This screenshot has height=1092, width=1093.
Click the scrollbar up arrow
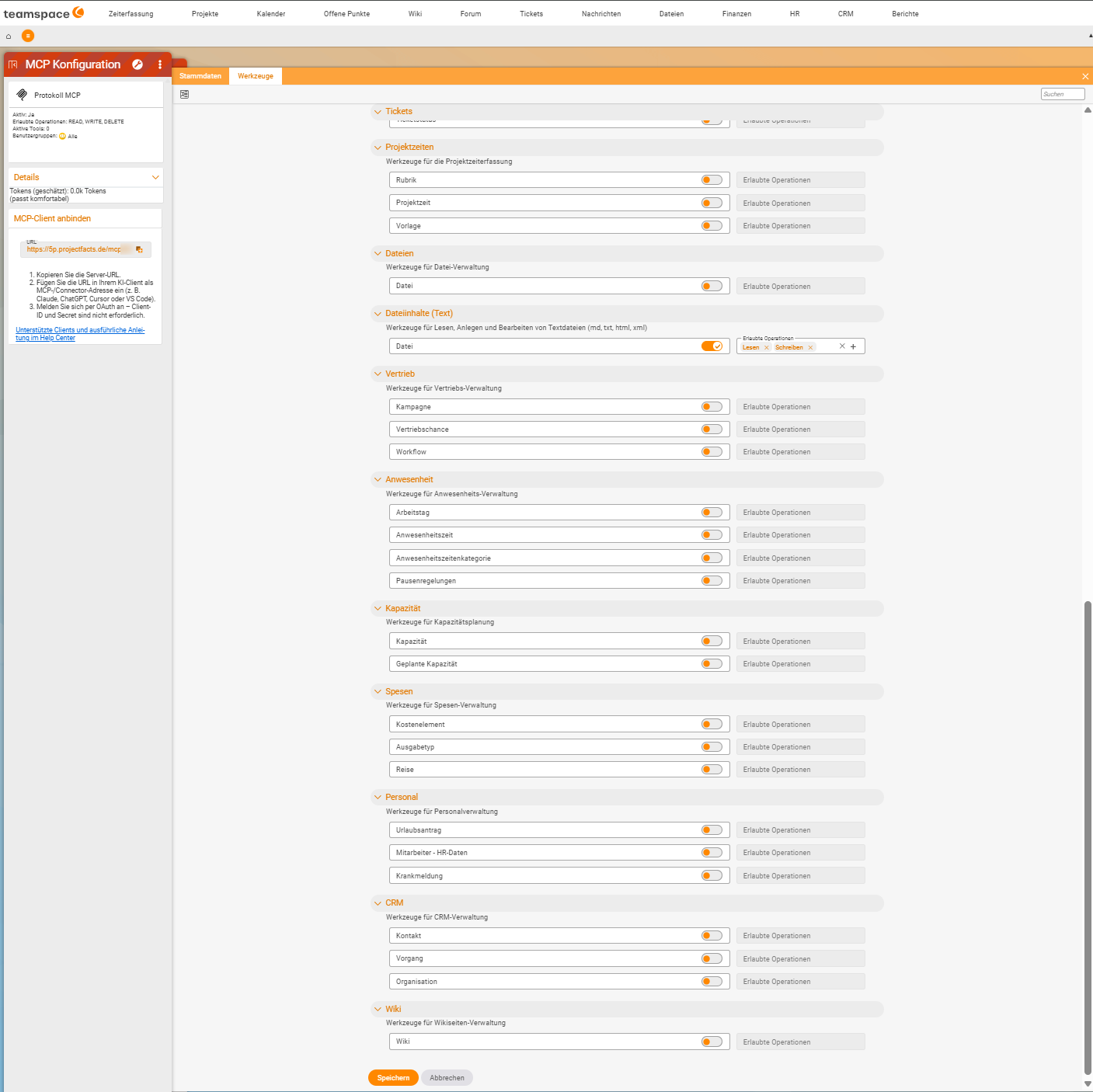[1088, 110]
